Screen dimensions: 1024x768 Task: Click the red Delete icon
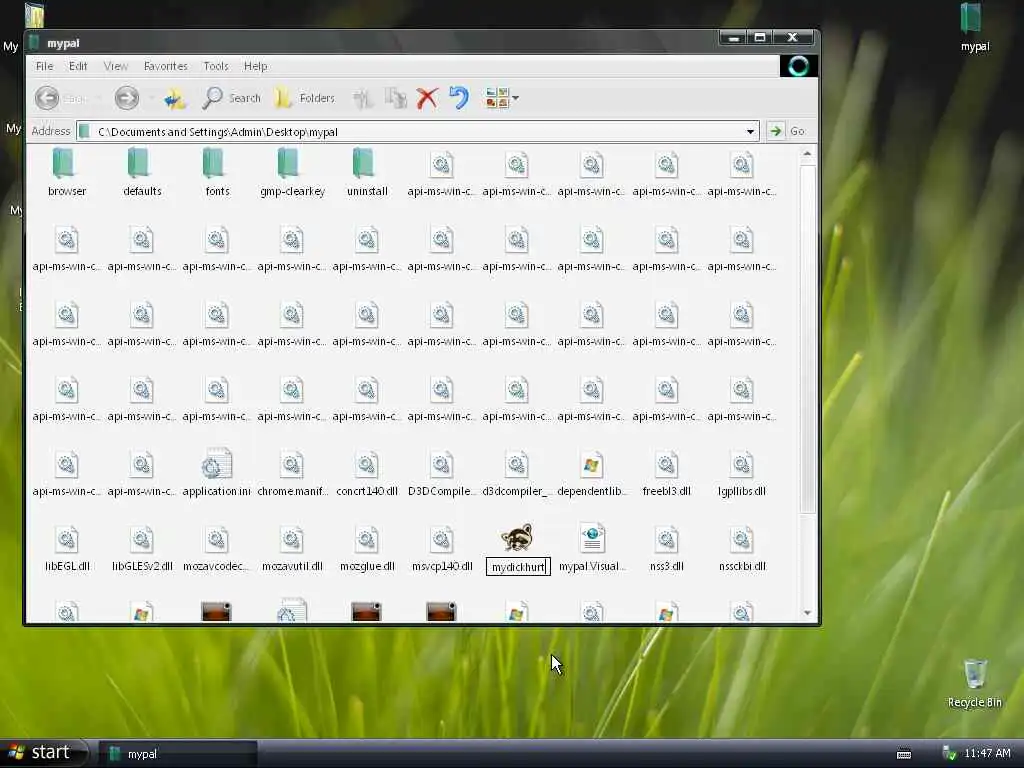427,99
